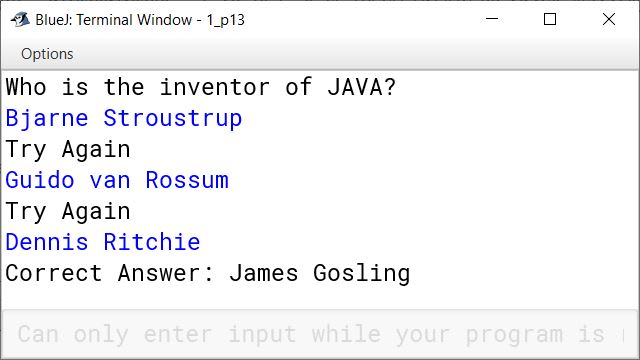Click the blue 'Bjarne' input text
640x360 pixels.
click(47, 119)
